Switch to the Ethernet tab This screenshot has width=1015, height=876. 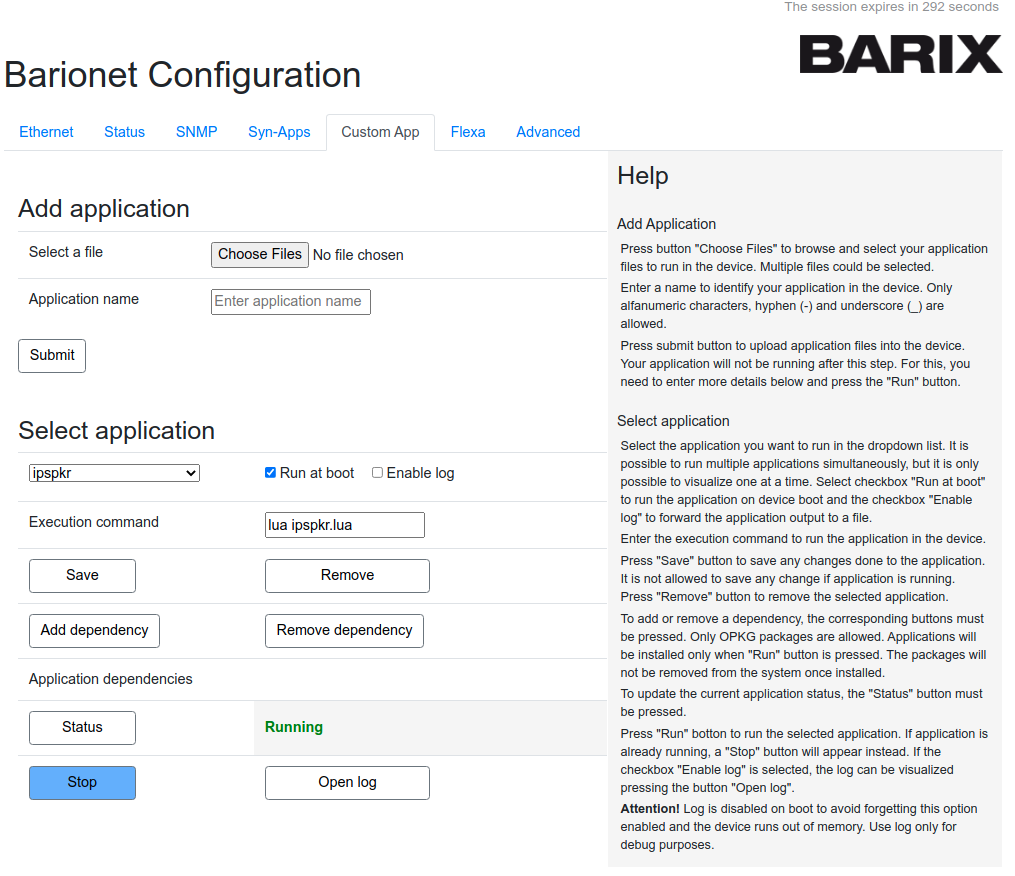[46, 132]
